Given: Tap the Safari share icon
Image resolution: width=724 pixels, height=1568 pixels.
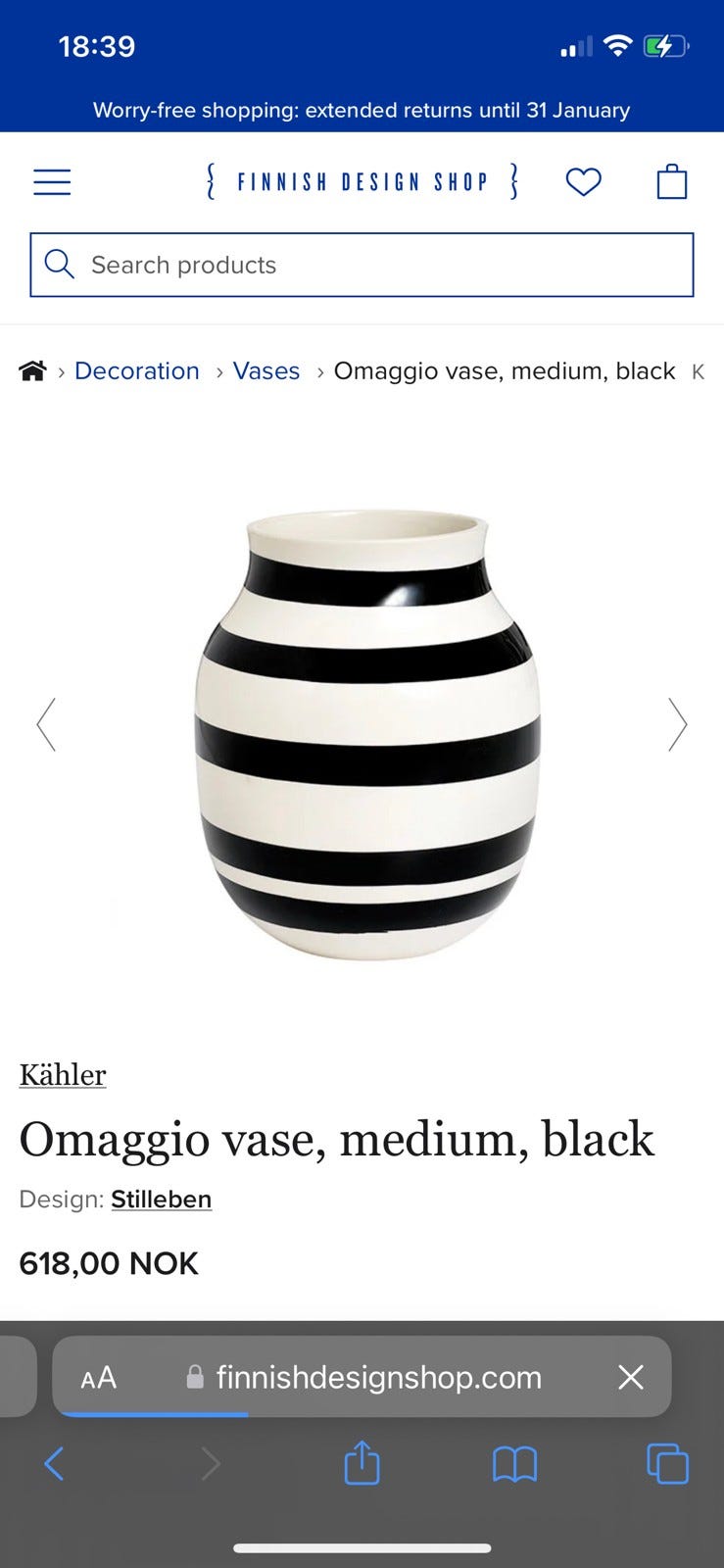Looking at the screenshot, I should coord(362,1463).
